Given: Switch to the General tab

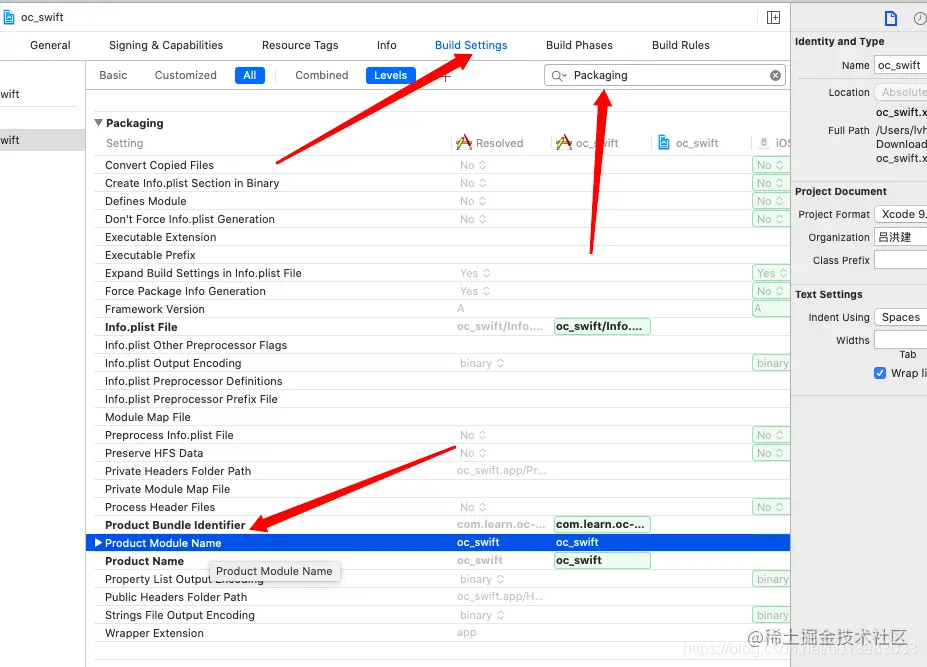Looking at the screenshot, I should (x=50, y=45).
